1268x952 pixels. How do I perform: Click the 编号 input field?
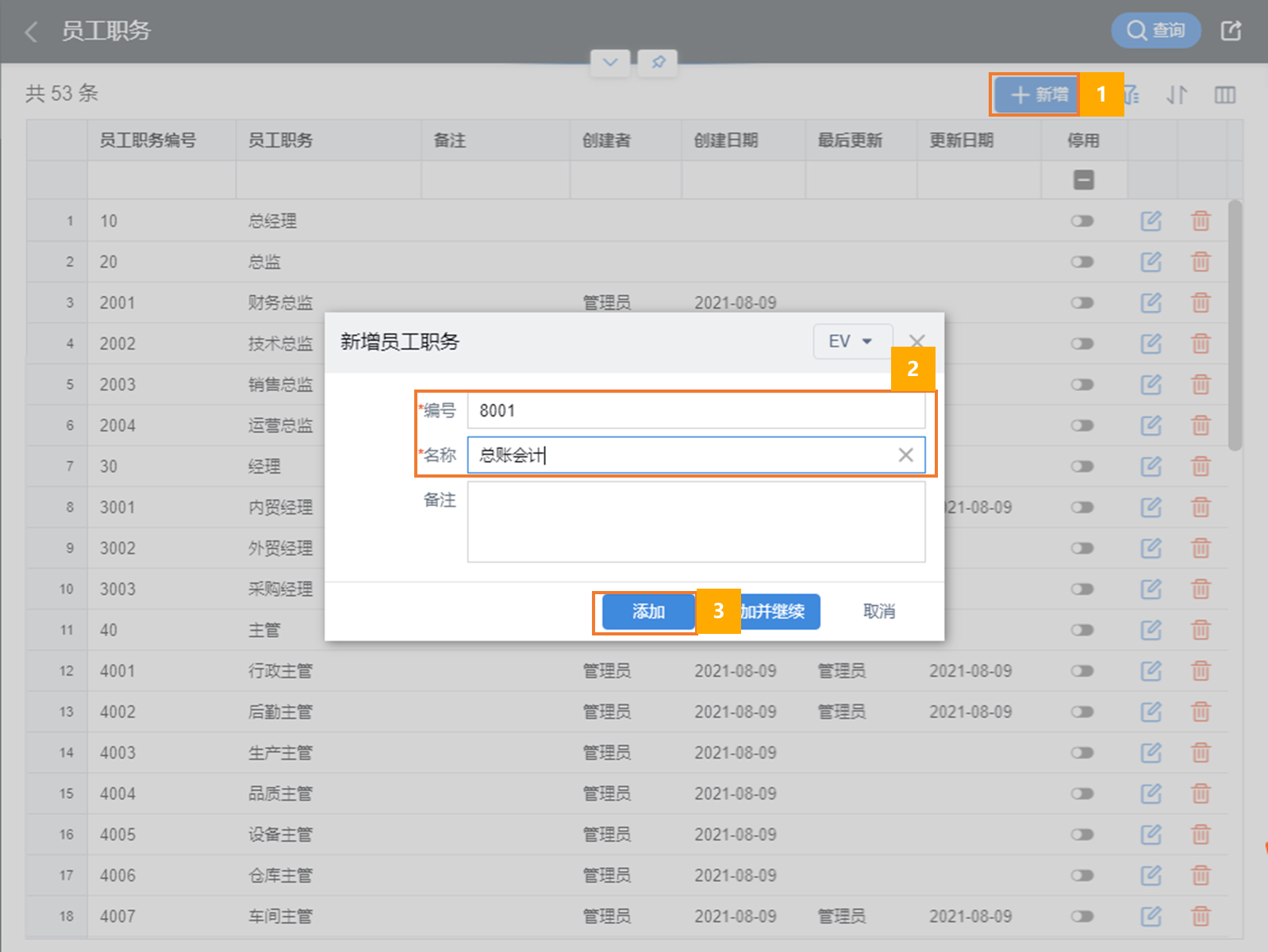coord(696,411)
